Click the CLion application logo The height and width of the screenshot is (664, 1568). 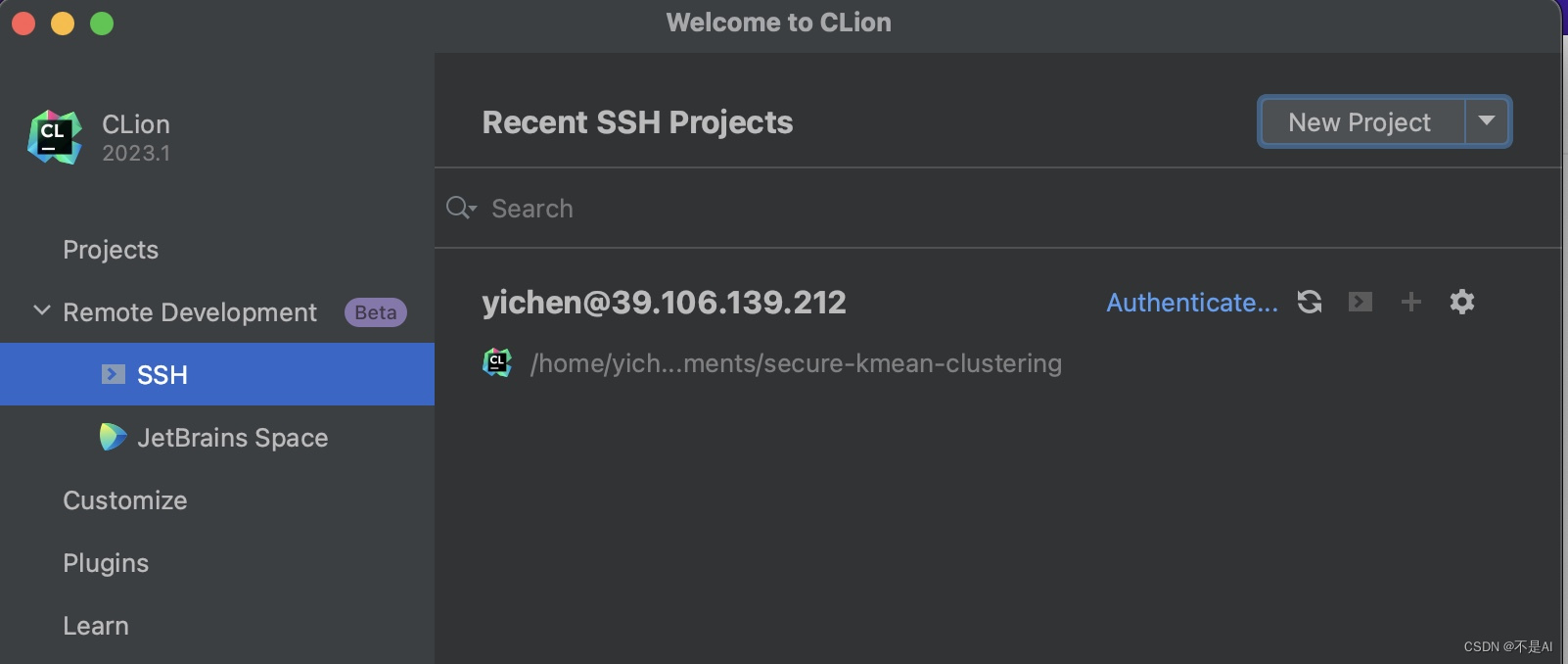click(x=54, y=136)
